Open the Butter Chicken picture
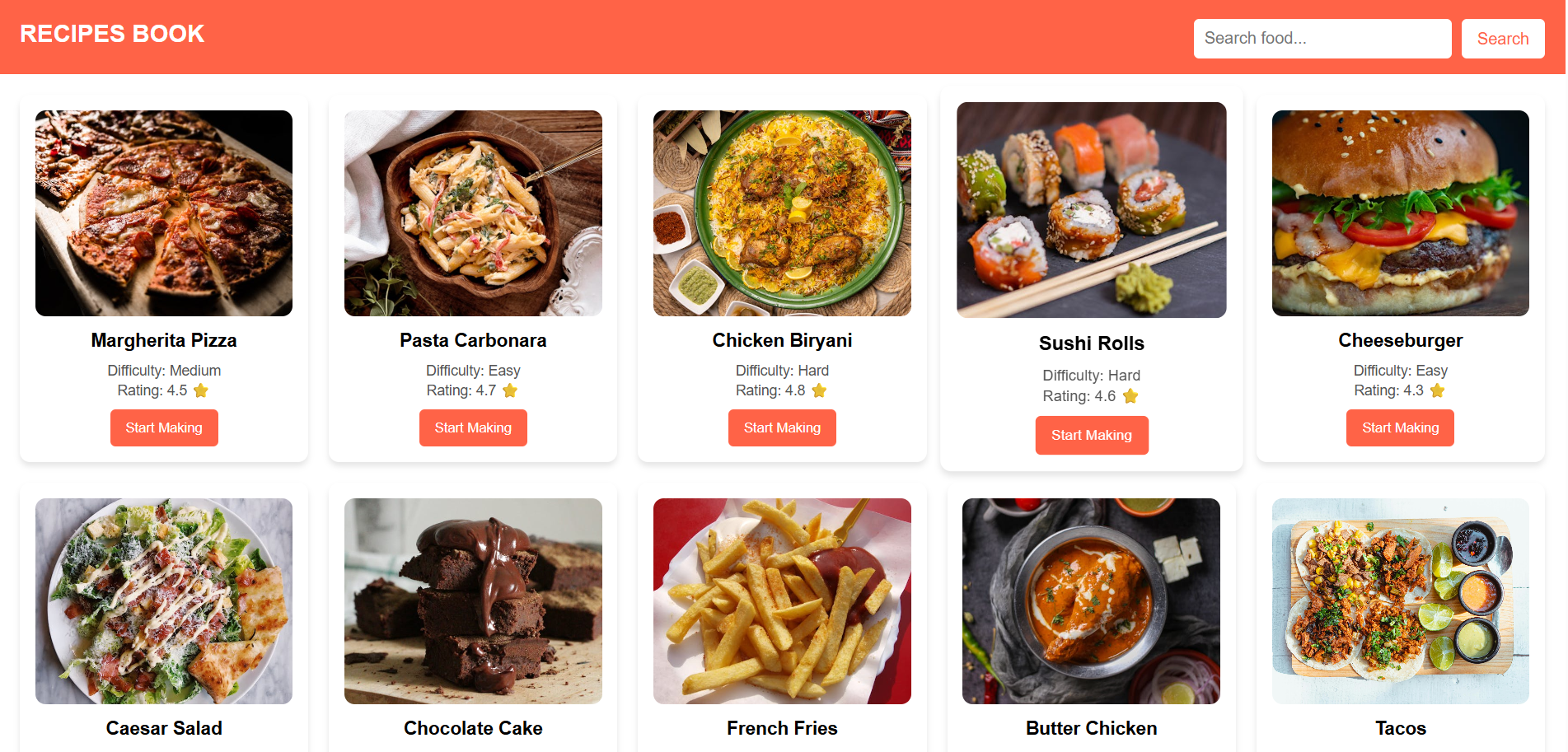 pyautogui.click(x=1091, y=601)
